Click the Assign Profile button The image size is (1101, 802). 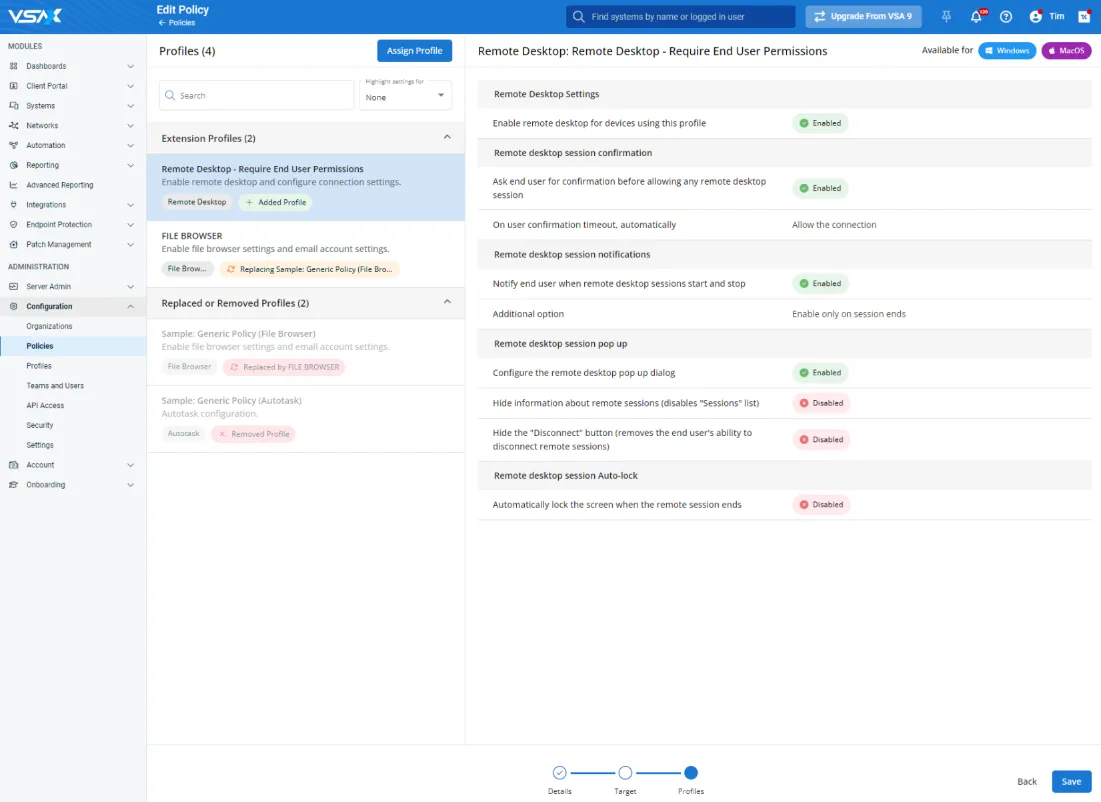point(414,51)
